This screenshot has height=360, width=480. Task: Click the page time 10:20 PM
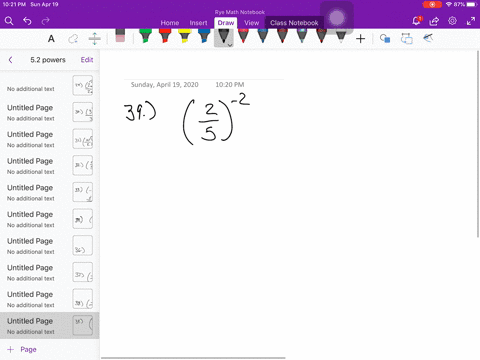tap(230, 85)
